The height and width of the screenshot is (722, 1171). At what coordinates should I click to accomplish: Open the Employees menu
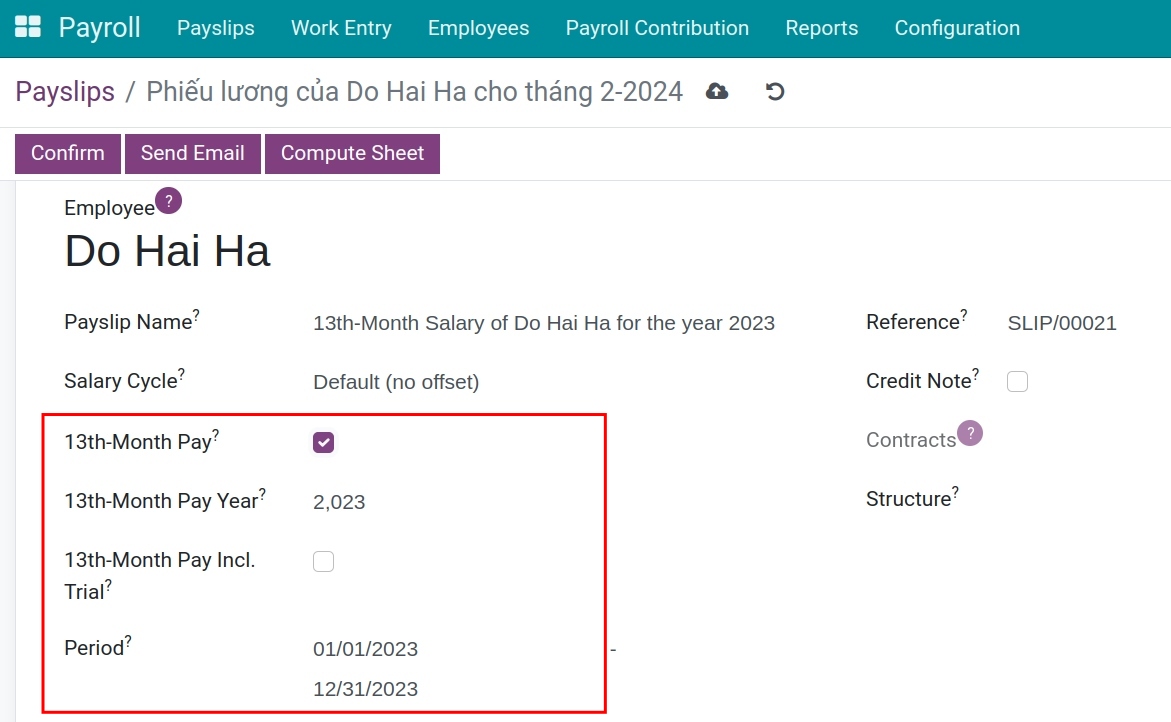(x=478, y=28)
